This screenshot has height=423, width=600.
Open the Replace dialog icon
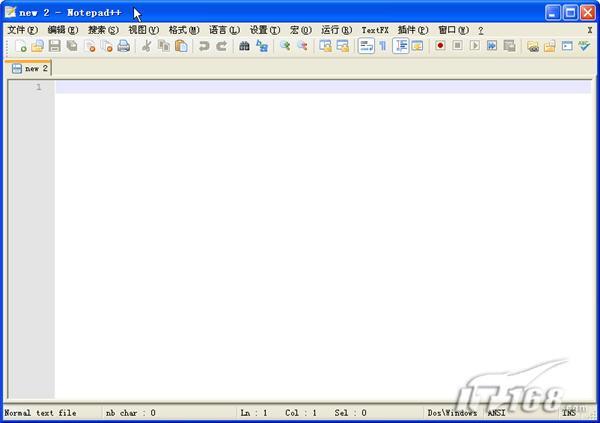tap(262, 46)
